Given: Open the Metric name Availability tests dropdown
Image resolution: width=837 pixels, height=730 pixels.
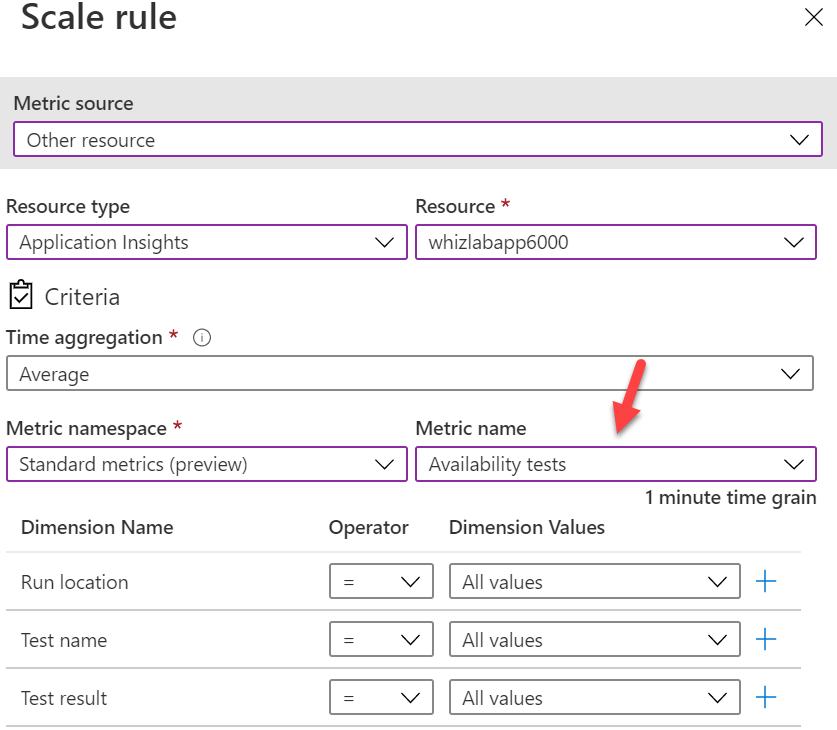Looking at the screenshot, I should coord(615,464).
